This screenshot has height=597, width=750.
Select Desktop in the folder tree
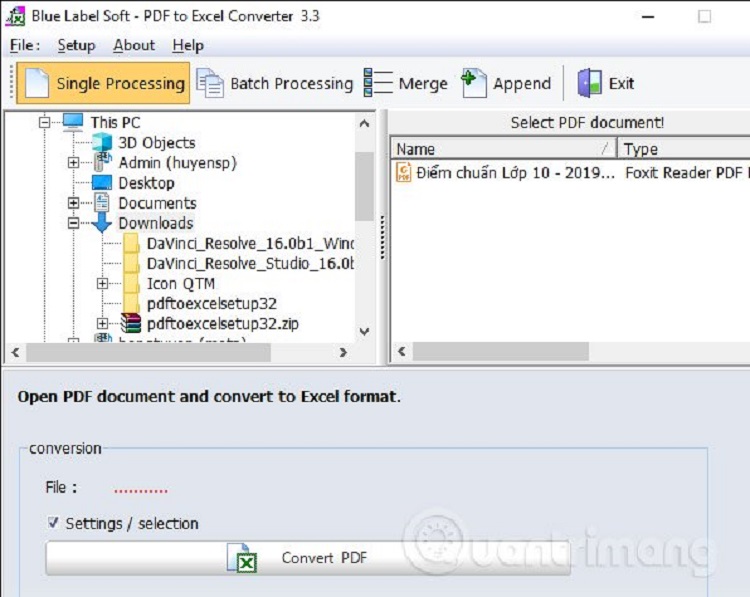(146, 183)
